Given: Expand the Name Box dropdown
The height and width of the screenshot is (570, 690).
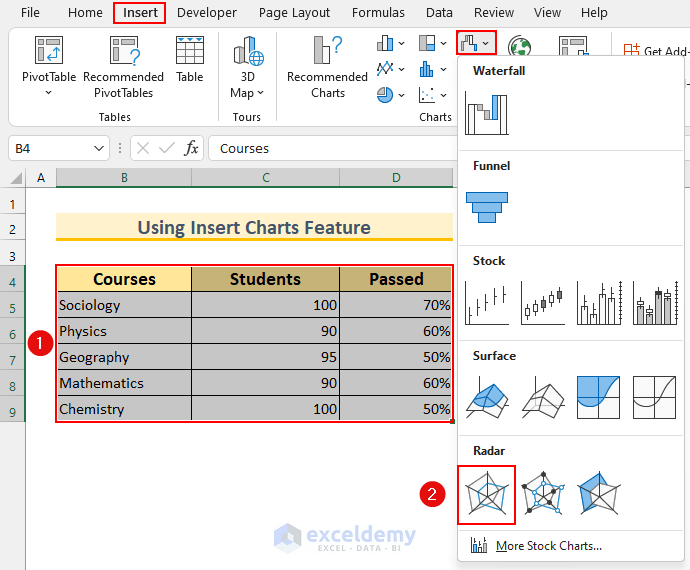Looking at the screenshot, I should point(99,149).
